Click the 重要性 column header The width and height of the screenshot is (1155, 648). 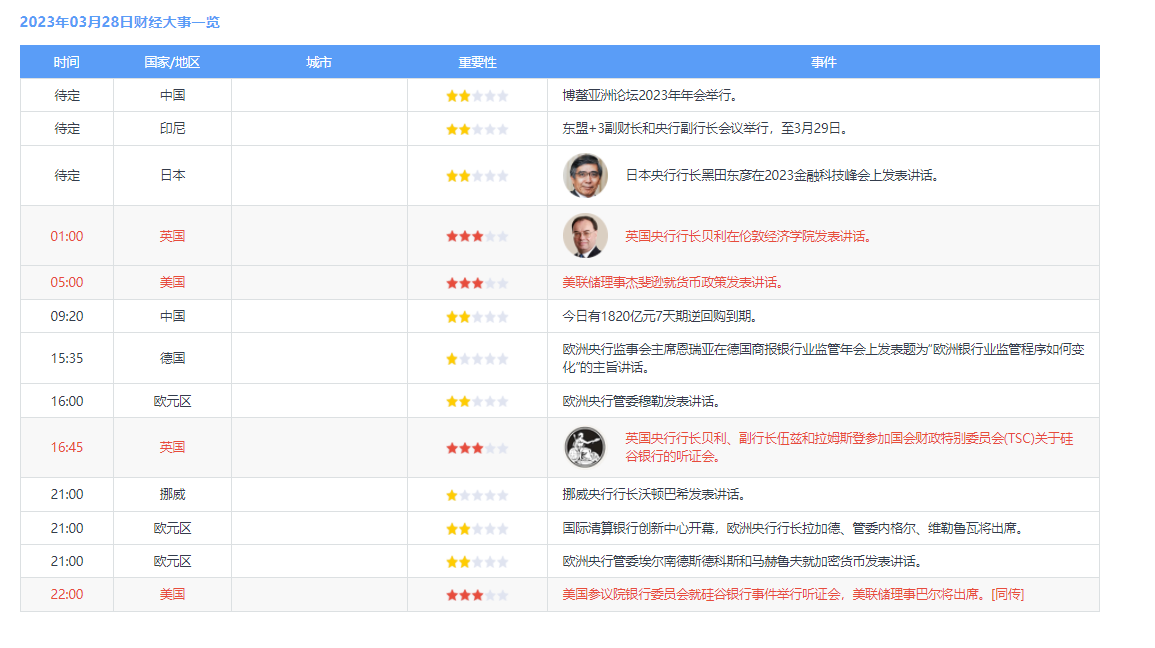[x=477, y=63]
